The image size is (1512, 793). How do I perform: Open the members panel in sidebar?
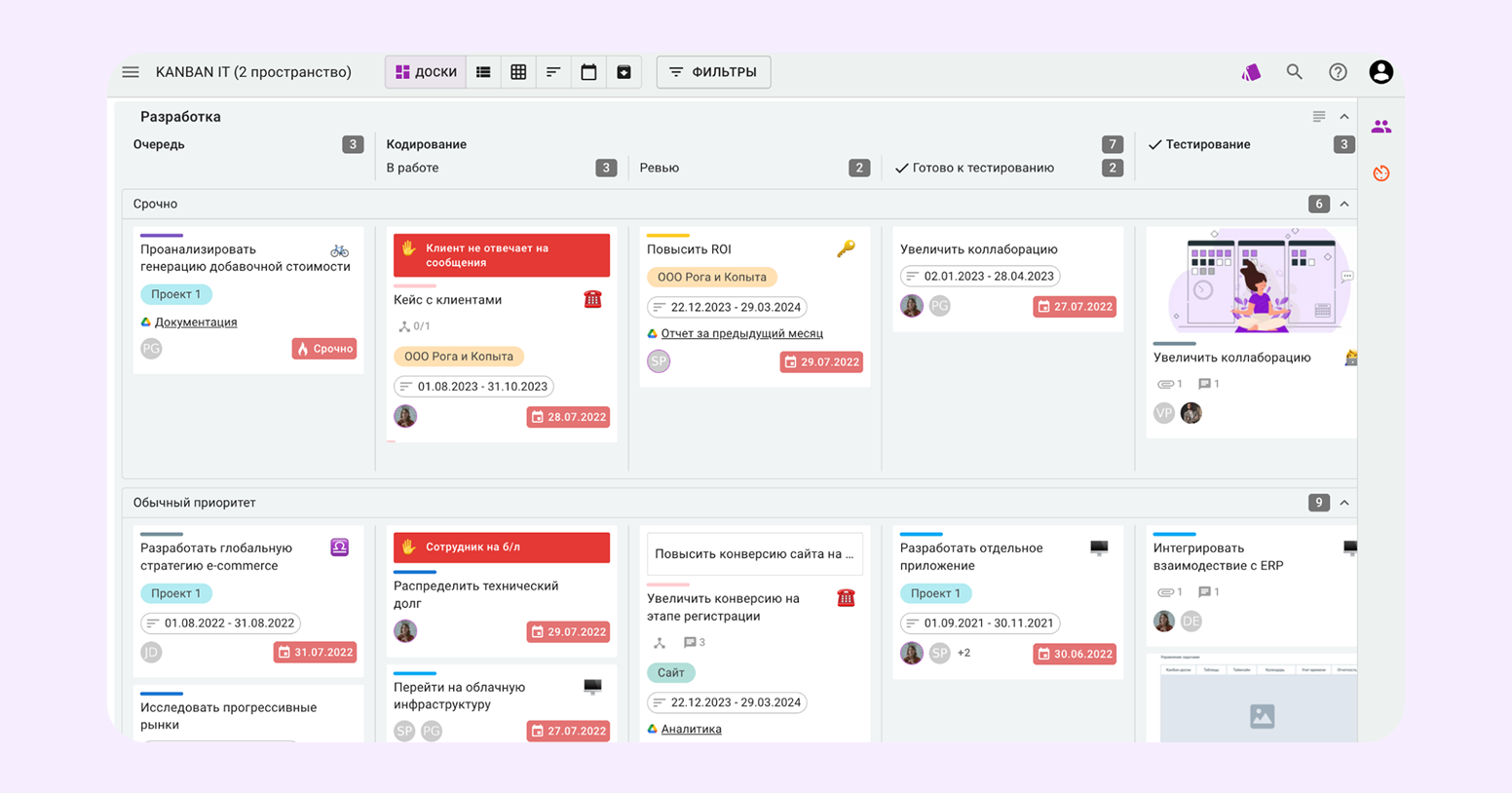click(x=1380, y=127)
